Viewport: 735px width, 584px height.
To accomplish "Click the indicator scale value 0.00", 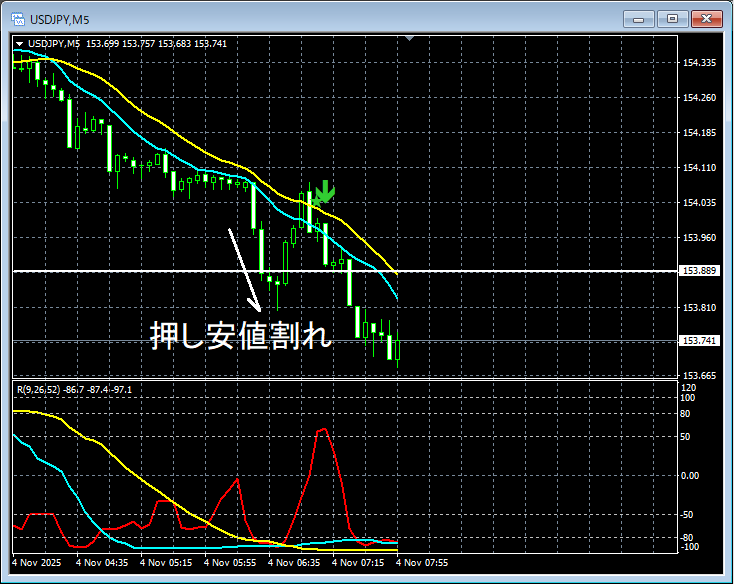I will pos(690,476).
